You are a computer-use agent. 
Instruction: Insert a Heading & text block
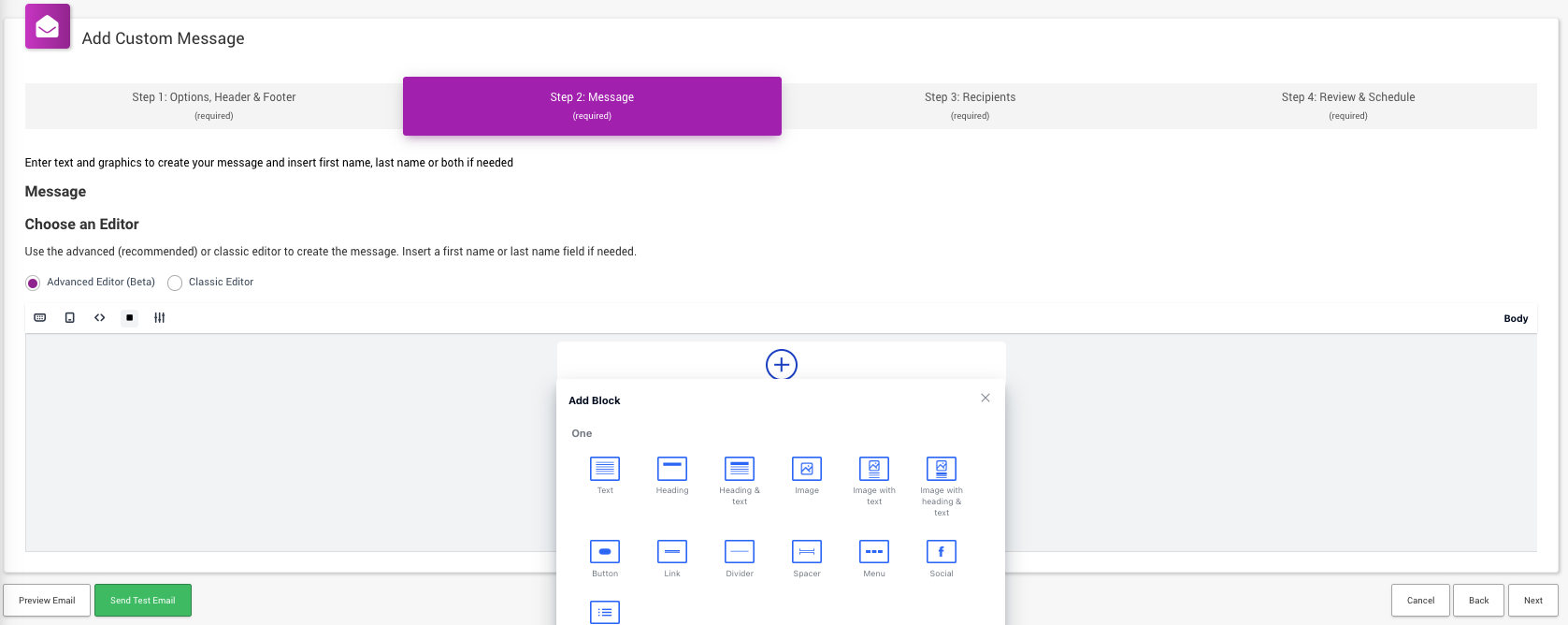(x=740, y=481)
